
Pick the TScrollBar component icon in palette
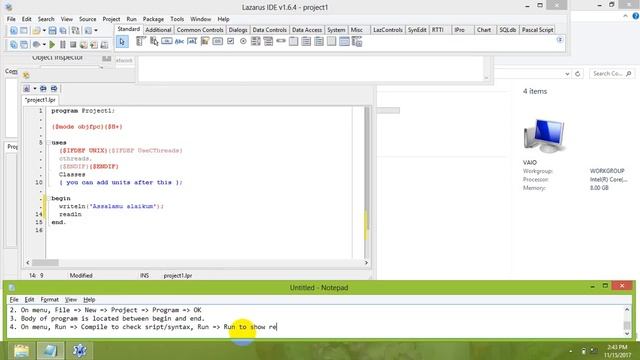tap(281, 41)
